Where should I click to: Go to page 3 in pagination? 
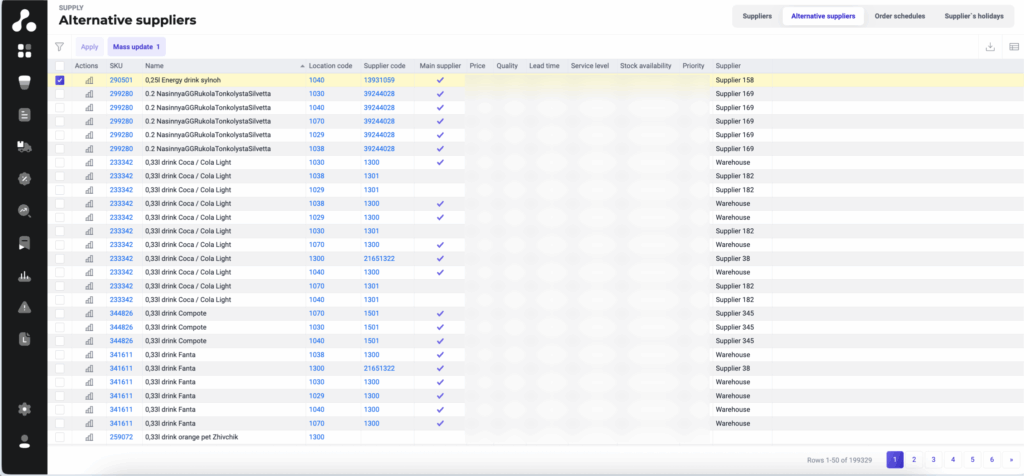[933, 459]
